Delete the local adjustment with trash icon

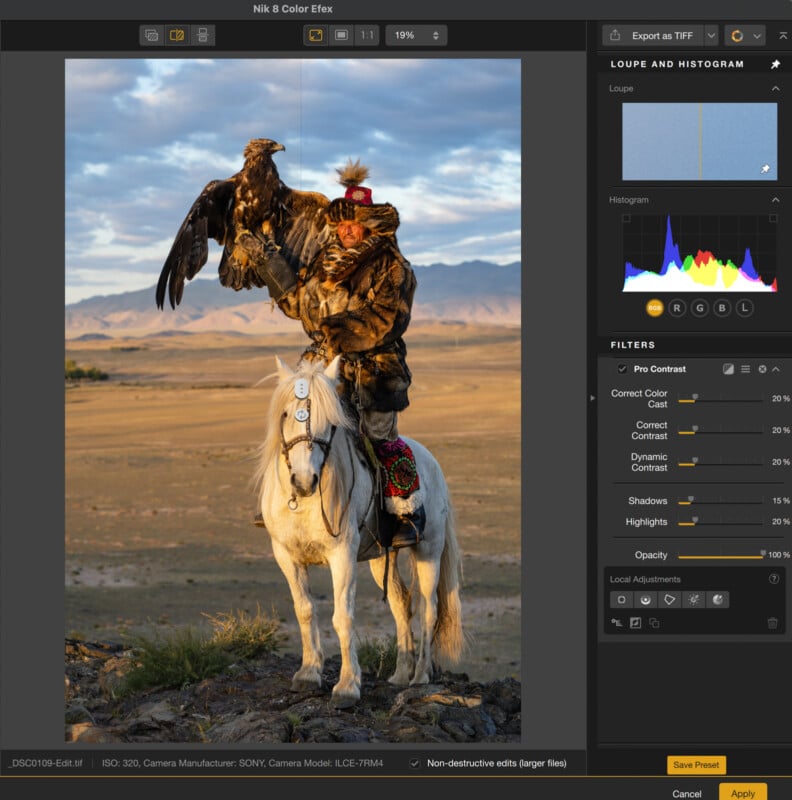772,623
